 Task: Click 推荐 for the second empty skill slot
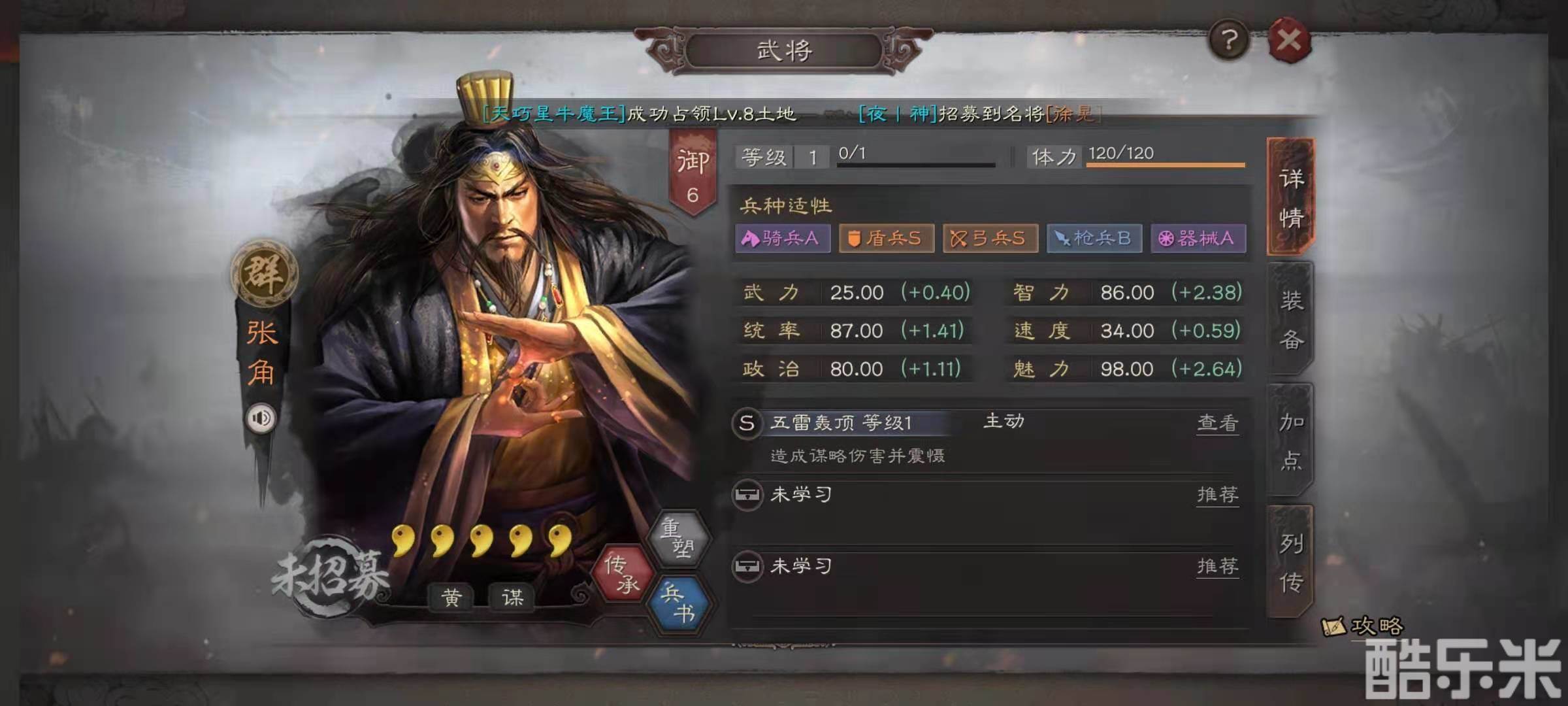pos(1218,566)
